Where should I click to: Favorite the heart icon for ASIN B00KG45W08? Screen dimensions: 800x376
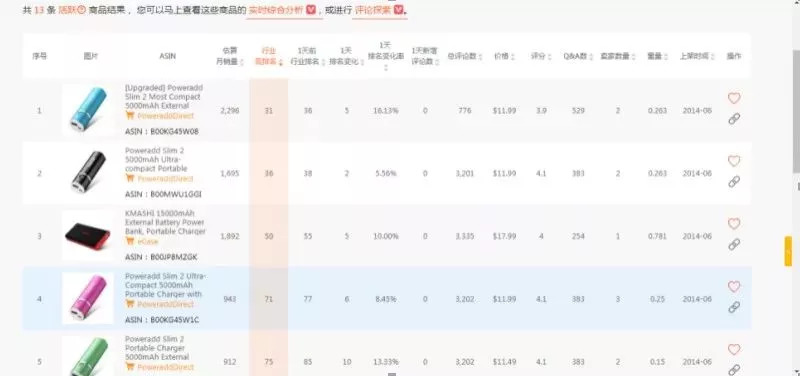[x=734, y=98]
